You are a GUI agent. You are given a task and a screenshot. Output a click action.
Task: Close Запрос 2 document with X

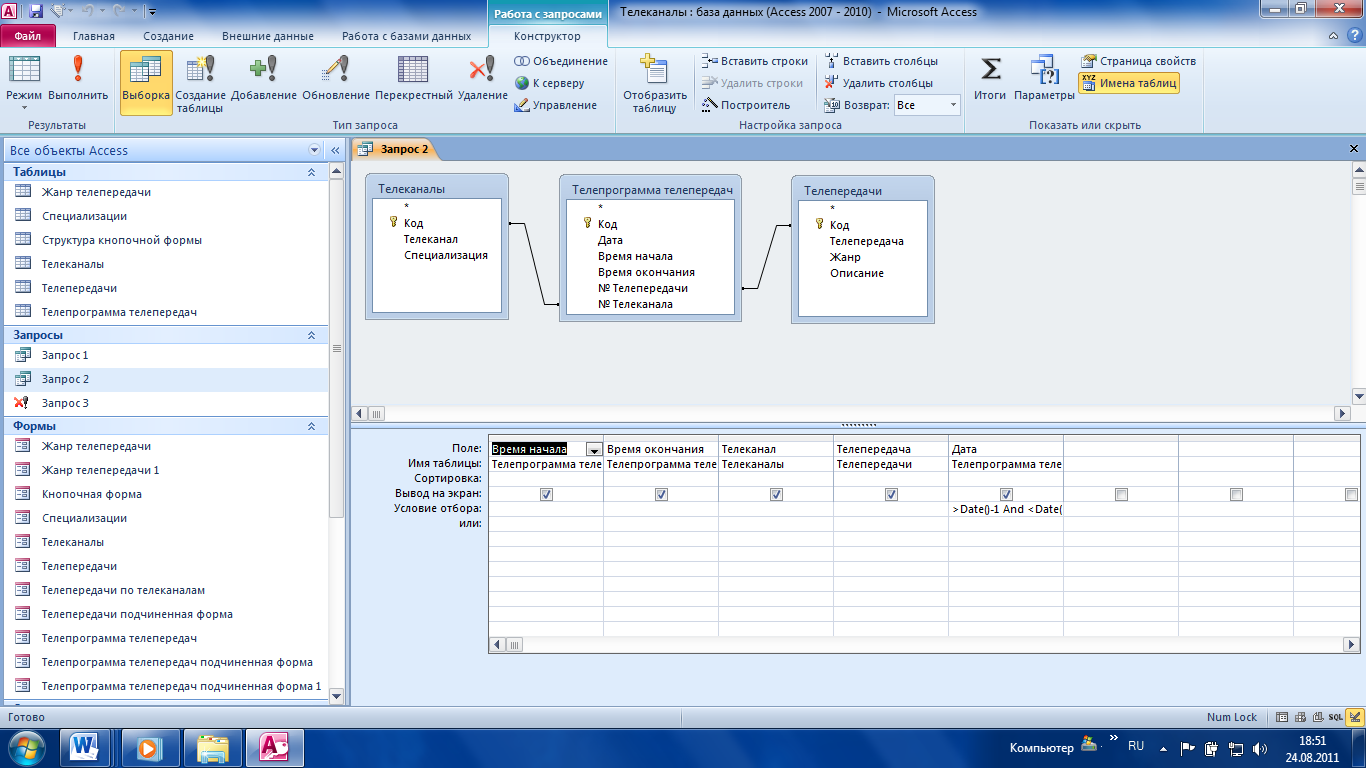(x=1355, y=148)
